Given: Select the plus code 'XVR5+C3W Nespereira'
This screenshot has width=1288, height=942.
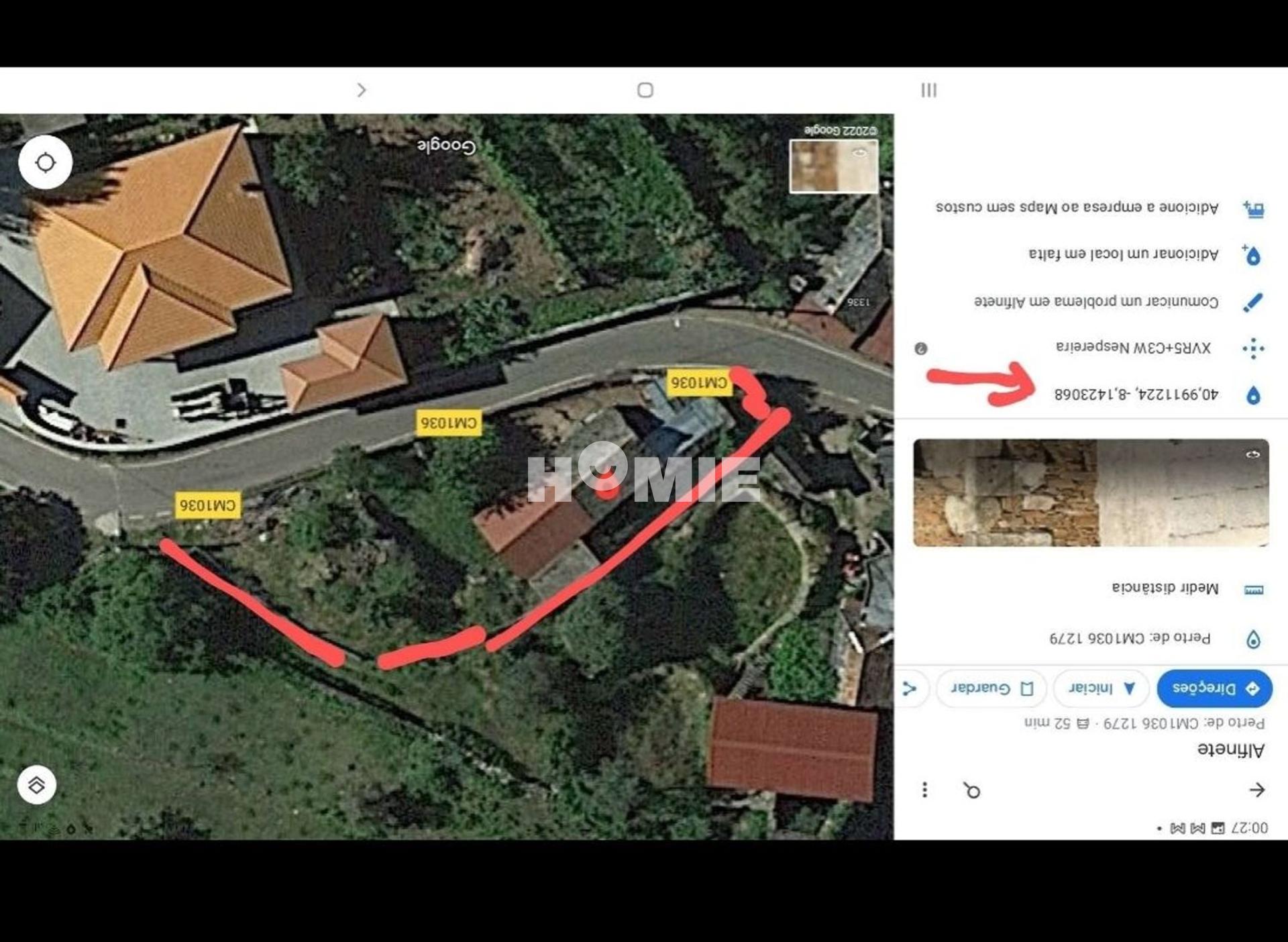Looking at the screenshot, I should pyautogui.click(x=1134, y=348).
